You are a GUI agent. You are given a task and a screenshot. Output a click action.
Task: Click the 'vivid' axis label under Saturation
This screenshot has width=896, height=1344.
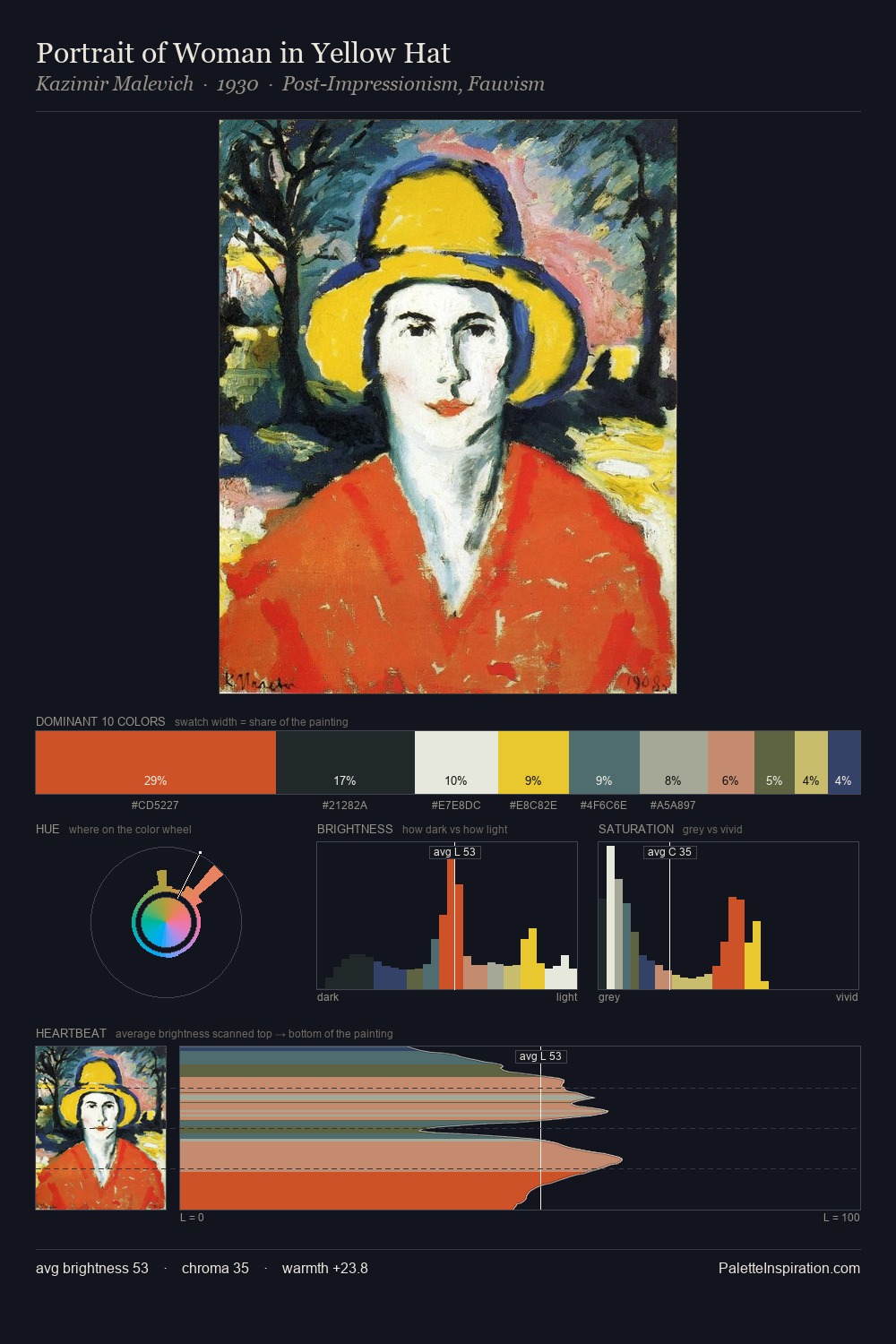[847, 997]
